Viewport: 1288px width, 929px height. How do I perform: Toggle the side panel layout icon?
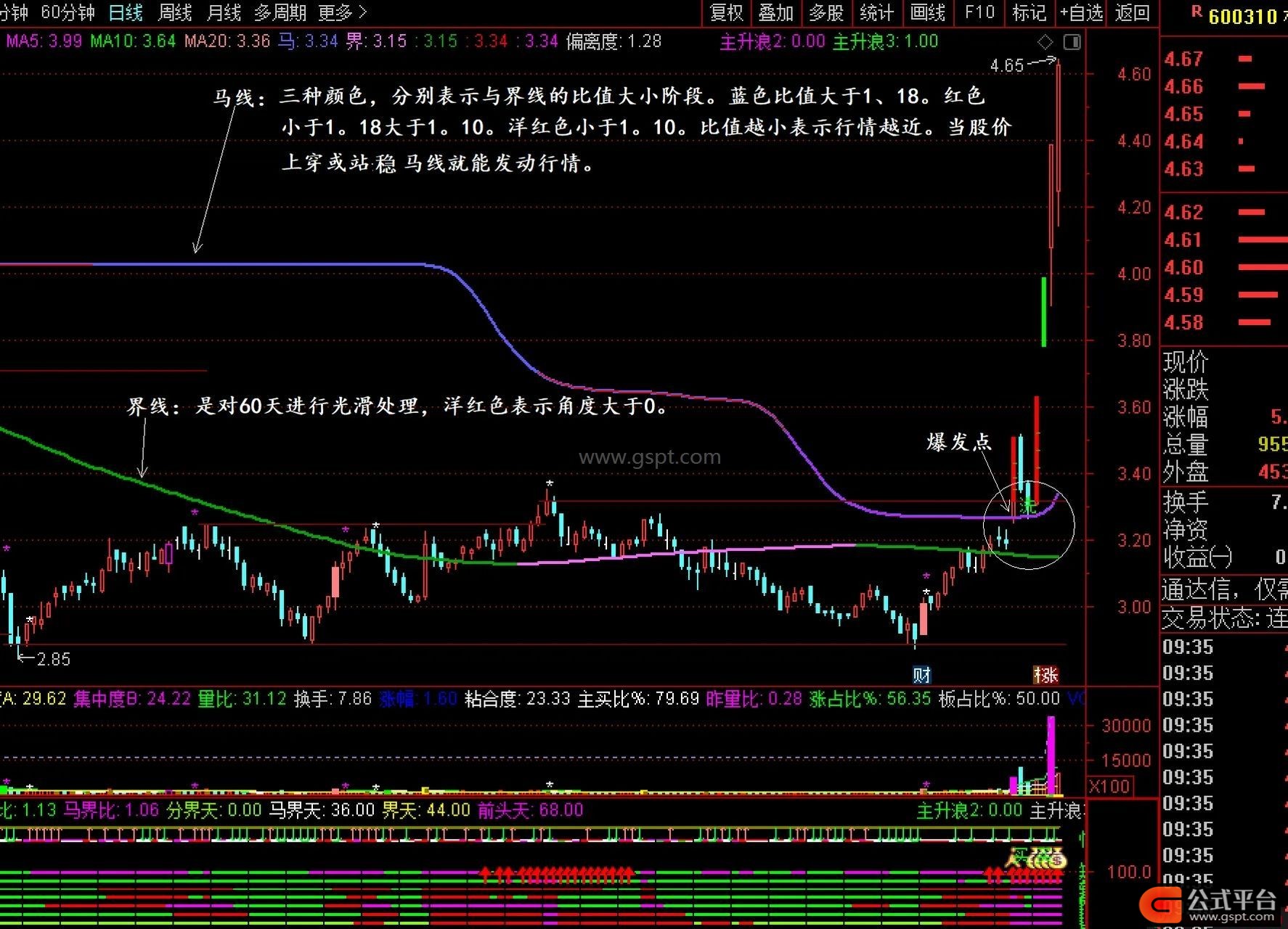pyautogui.click(x=1072, y=42)
